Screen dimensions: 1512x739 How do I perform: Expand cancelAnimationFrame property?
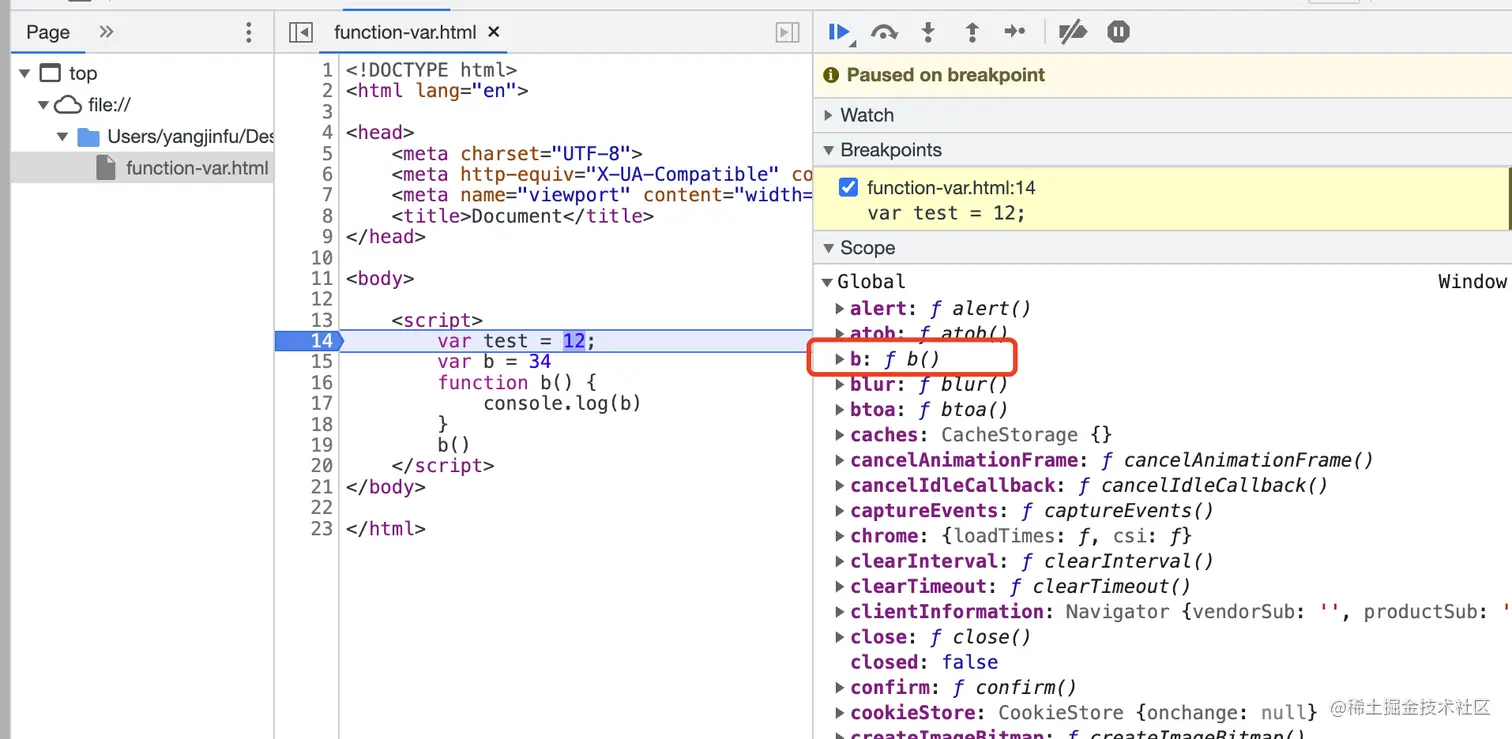pos(840,460)
